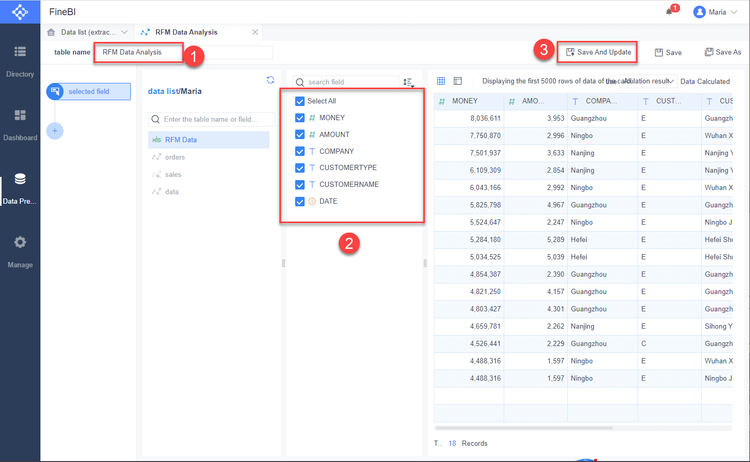Click the Save As button
Image resolution: width=750 pixels, height=462 pixels.
click(x=722, y=52)
